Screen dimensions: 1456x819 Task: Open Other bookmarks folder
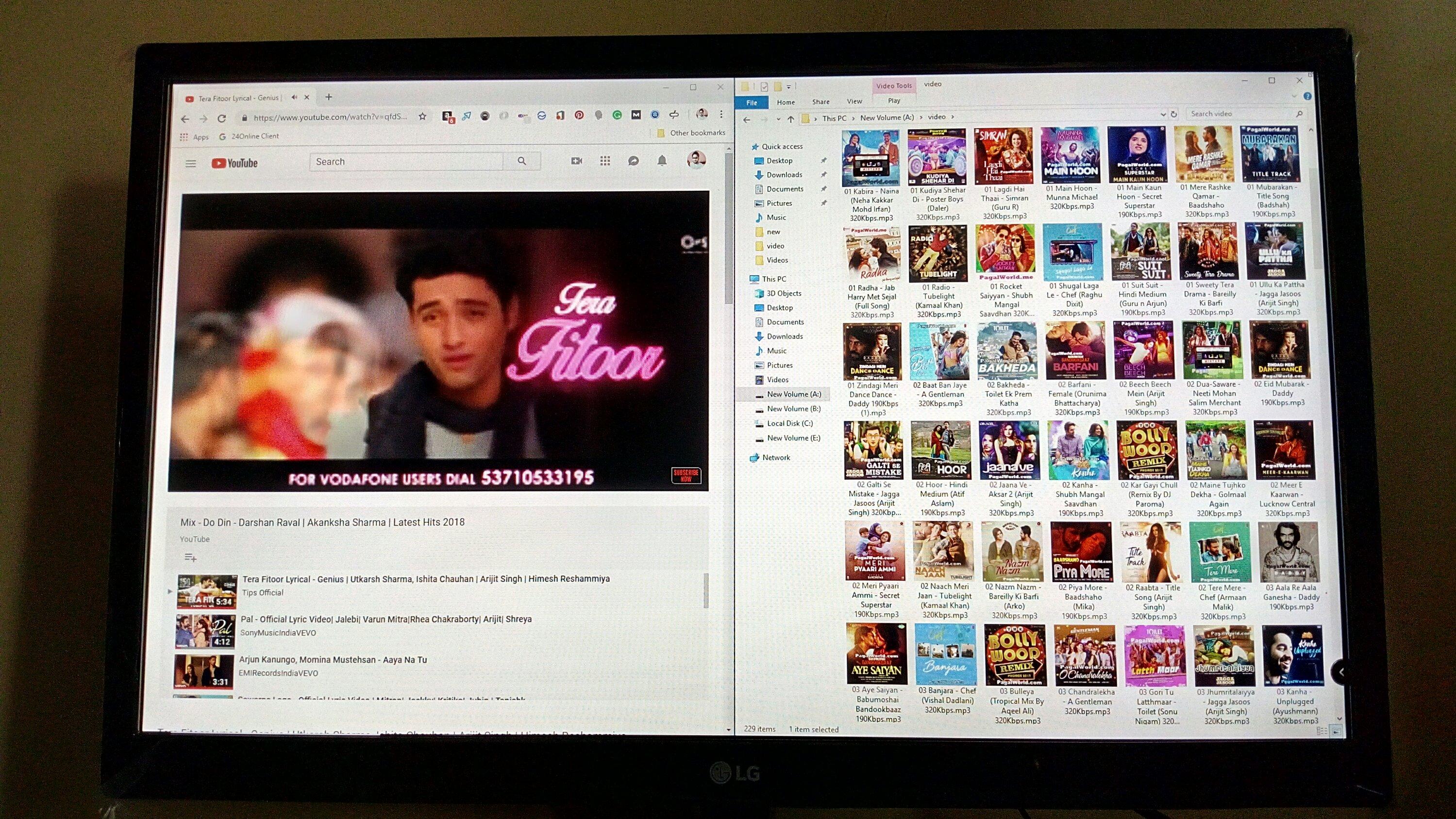[x=691, y=133]
